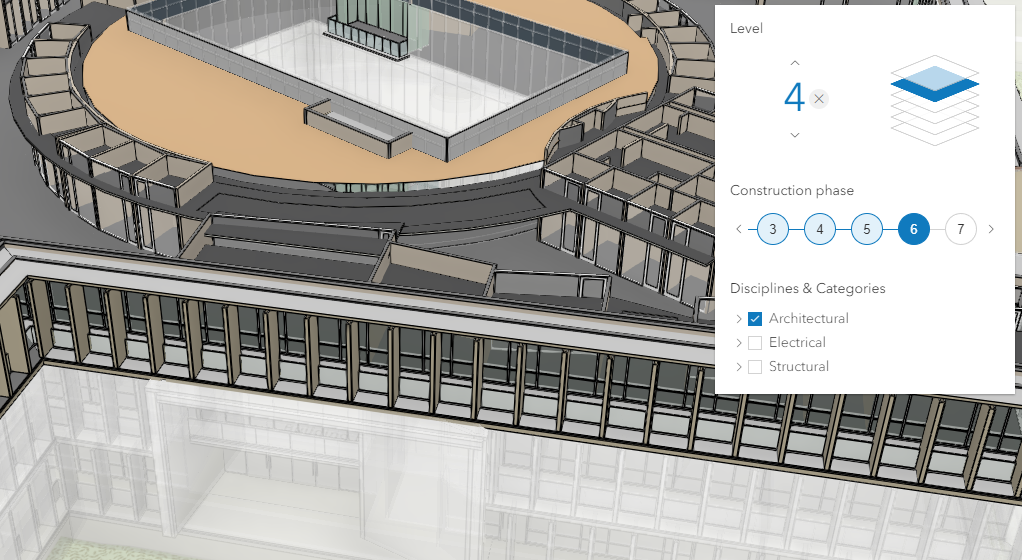
Task: Click the highlighted floor in level stack diagram
Action: [934, 90]
